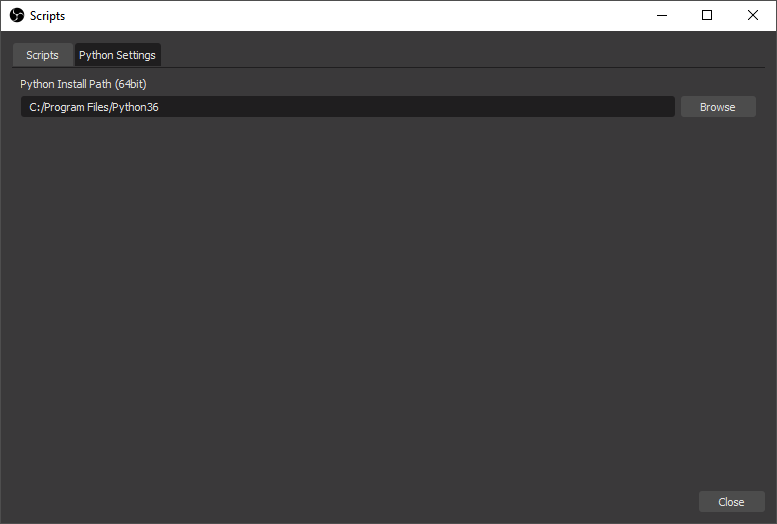Minimize the Scripts window
The height and width of the screenshot is (524, 777).
point(662,15)
